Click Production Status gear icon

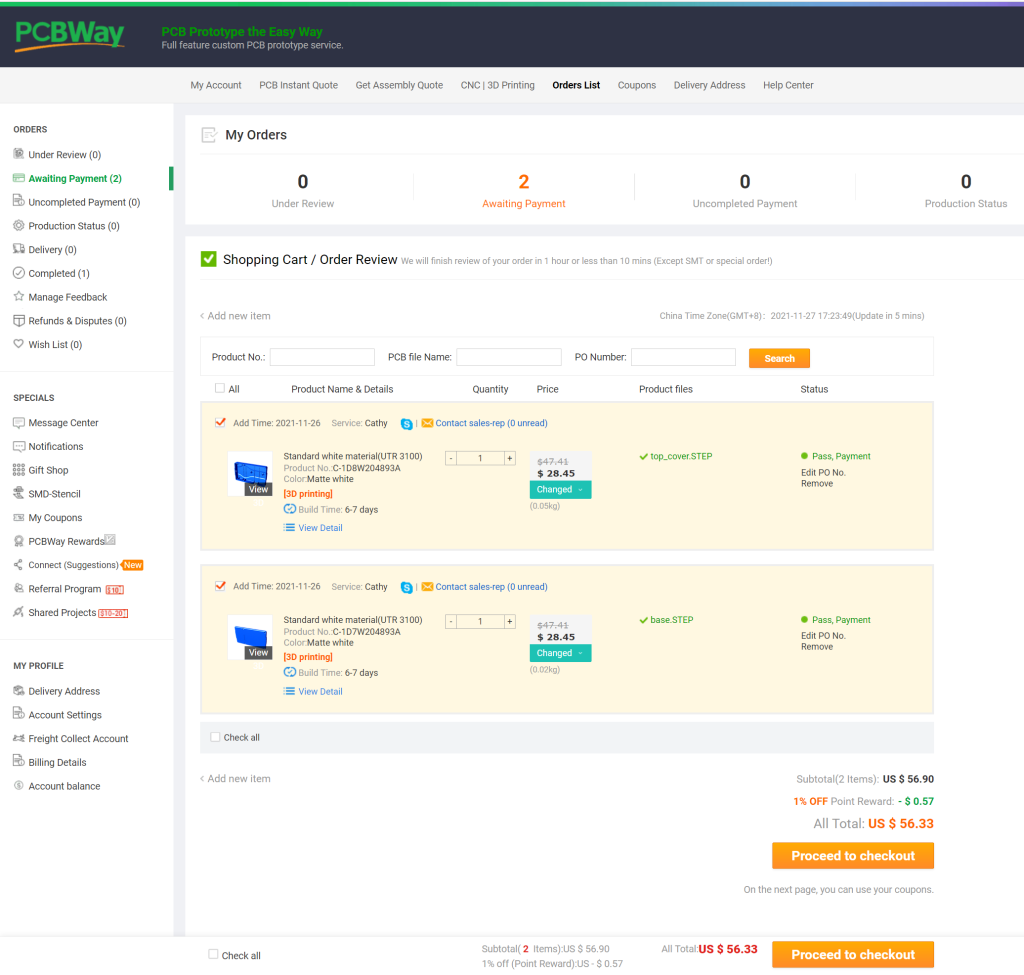coord(19,225)
